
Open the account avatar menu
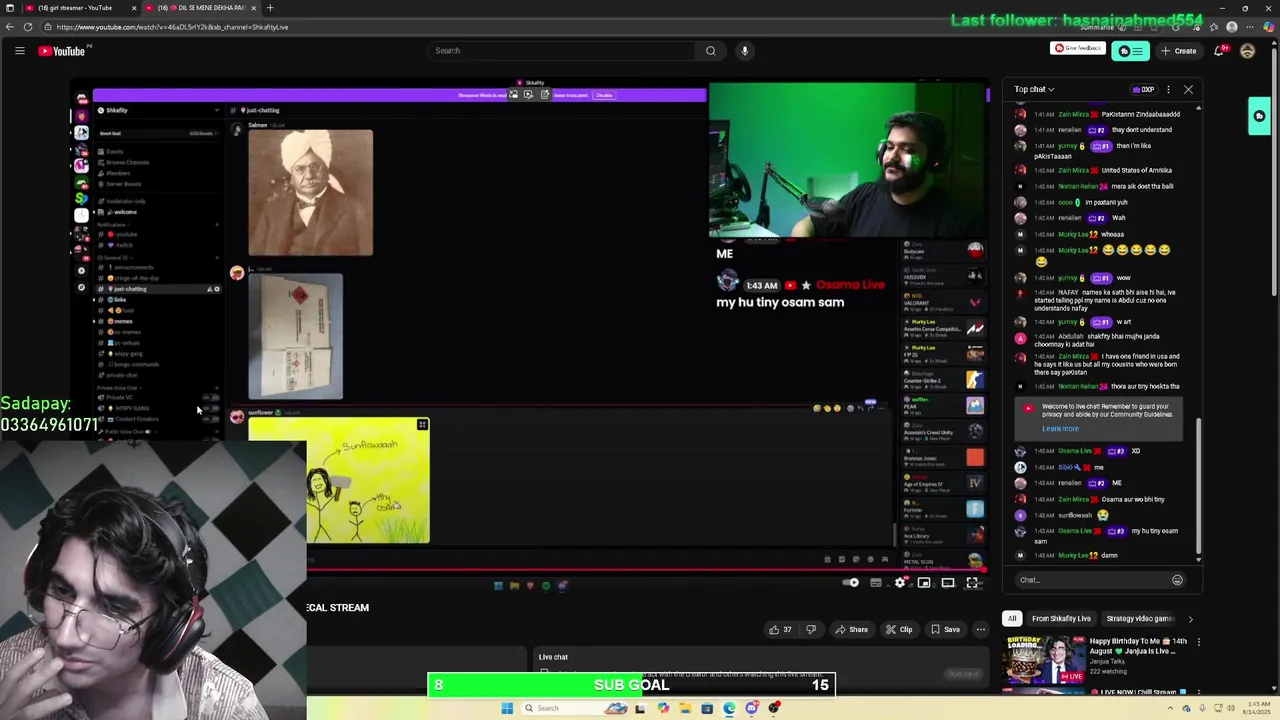[1247, 51]
